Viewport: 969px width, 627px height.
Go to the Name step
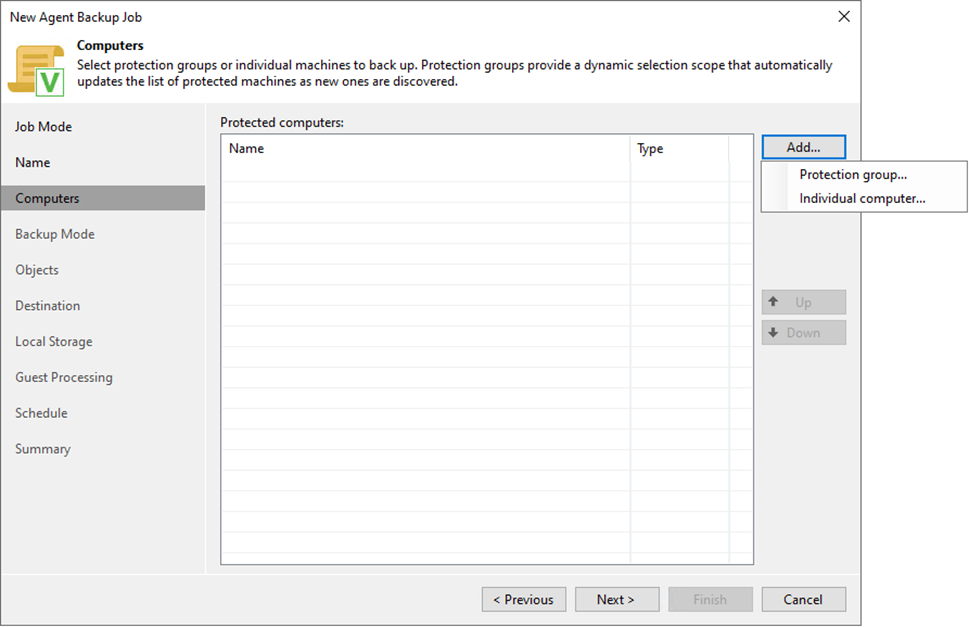point(33,162)
